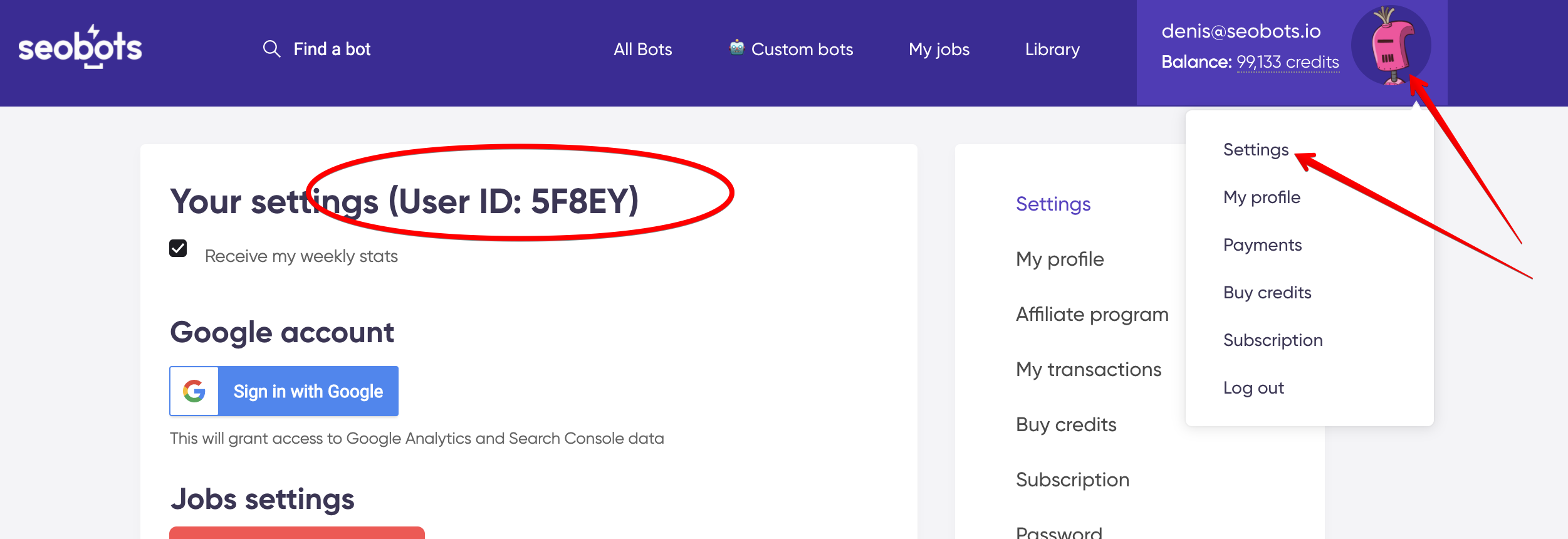Click the Google G logo icon

[x=194, y=391]
